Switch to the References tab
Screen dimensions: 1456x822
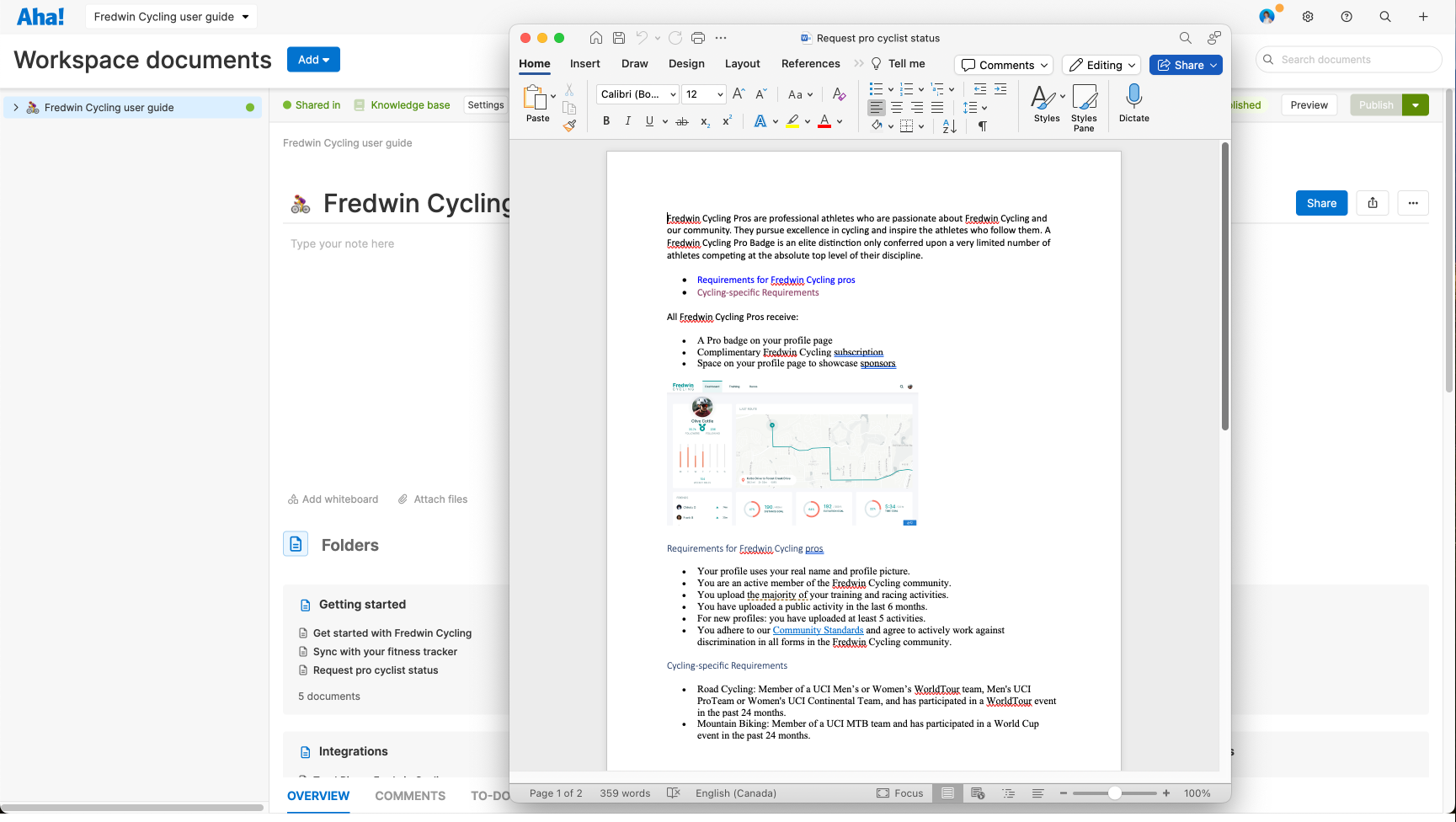pos(809,63)
